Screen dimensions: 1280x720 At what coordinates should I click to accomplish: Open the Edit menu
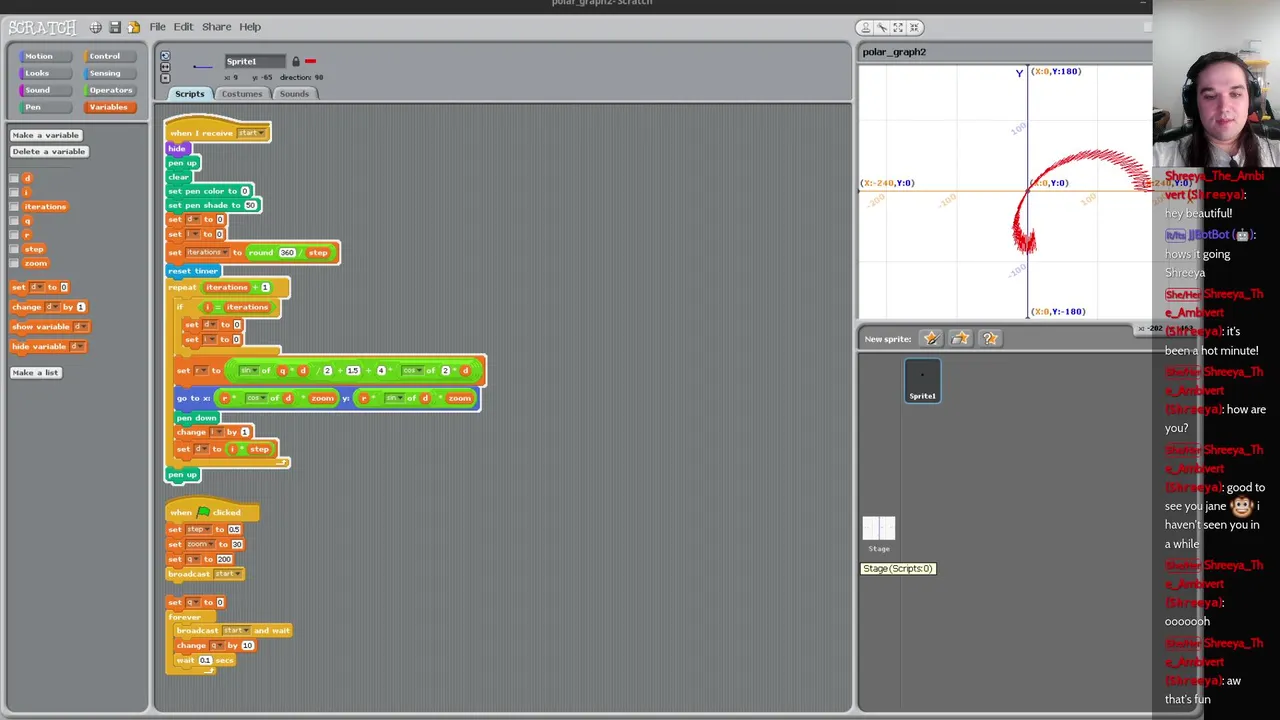coord(183,27)
